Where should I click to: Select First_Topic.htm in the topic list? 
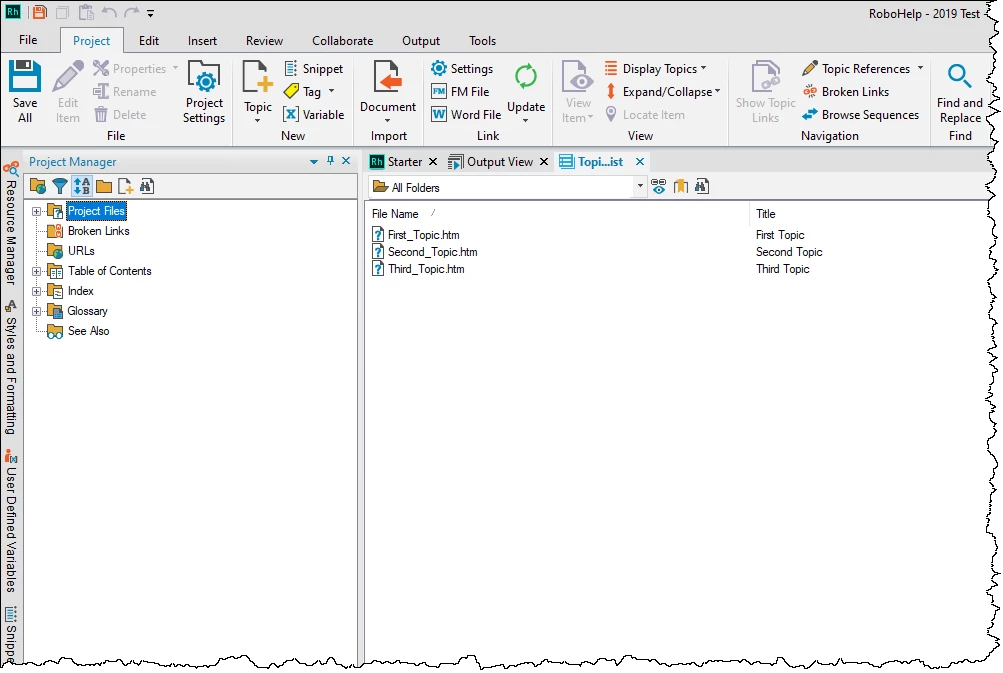[x=423, y=235]
